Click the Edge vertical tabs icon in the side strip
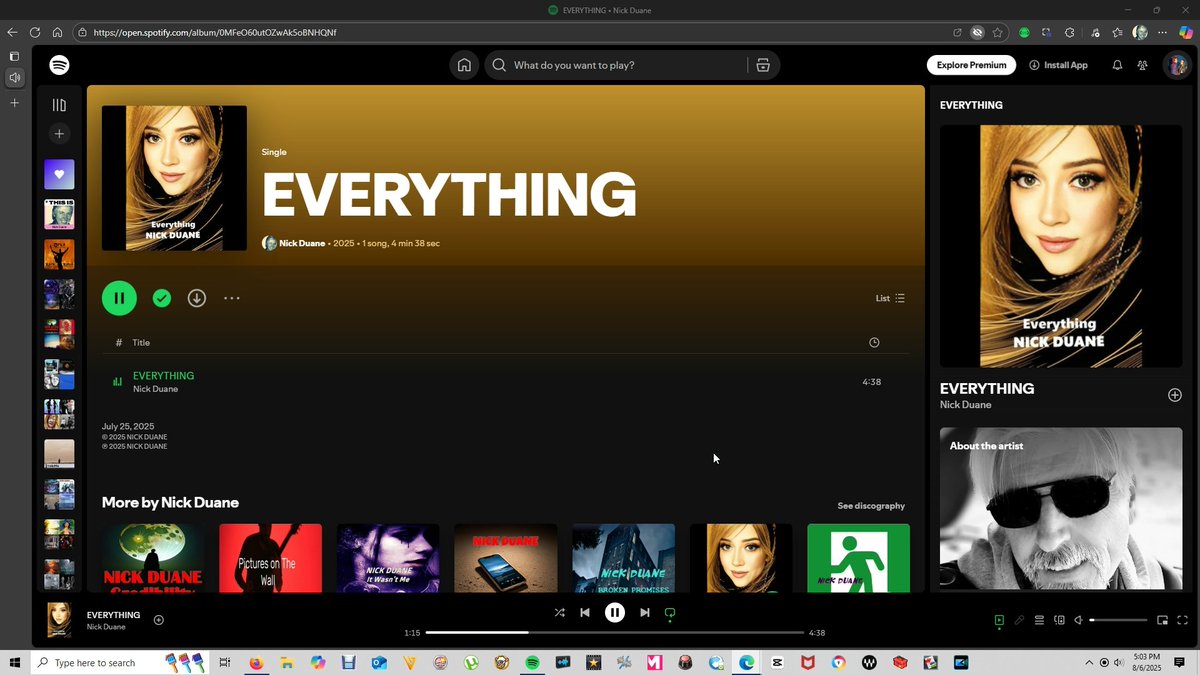 tap(14, 57)
